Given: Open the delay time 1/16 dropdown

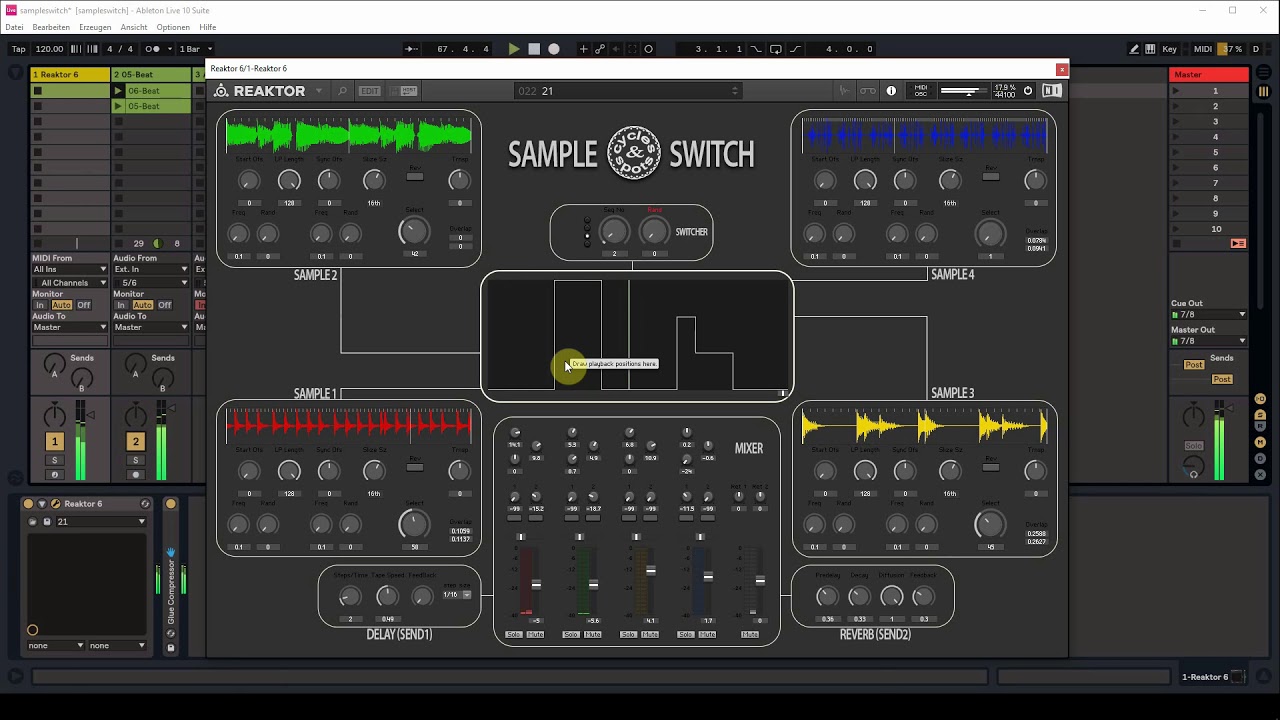Looking at the screenshot, I should (x=457, y=594).
